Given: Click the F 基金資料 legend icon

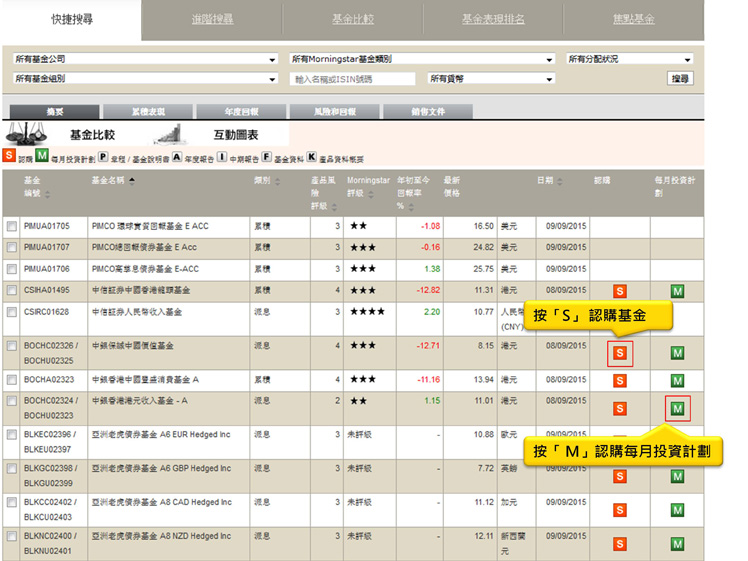Looking at the screenshot, I should [x=267, y=156].
